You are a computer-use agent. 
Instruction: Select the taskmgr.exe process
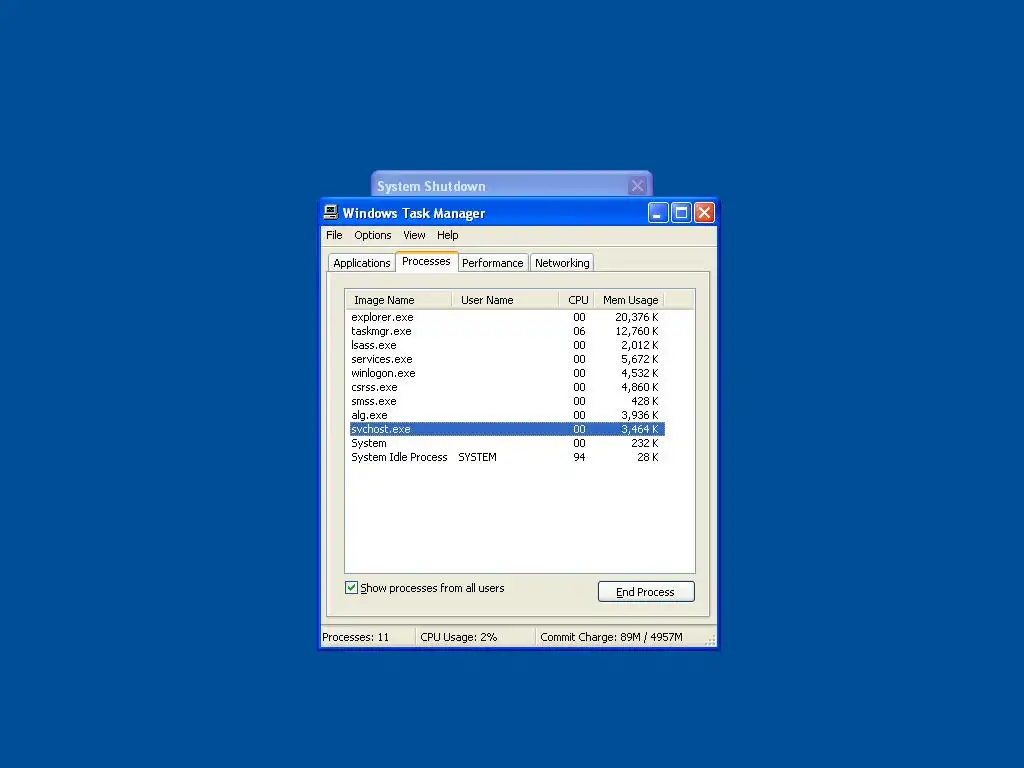pyautogui.click(x=507, y=331)
